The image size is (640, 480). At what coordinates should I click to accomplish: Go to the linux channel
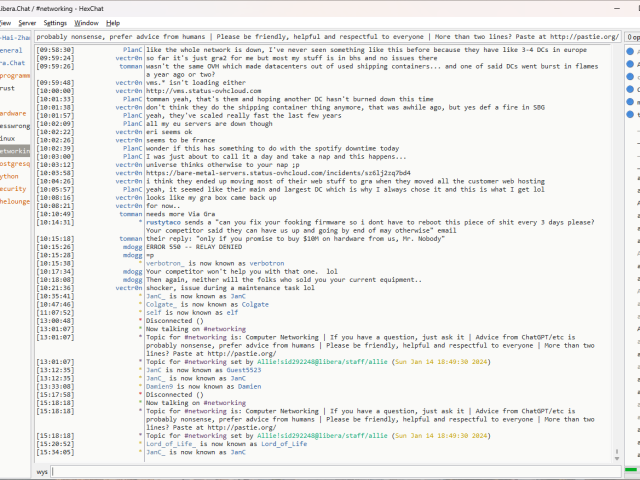(x=8, y=138)
